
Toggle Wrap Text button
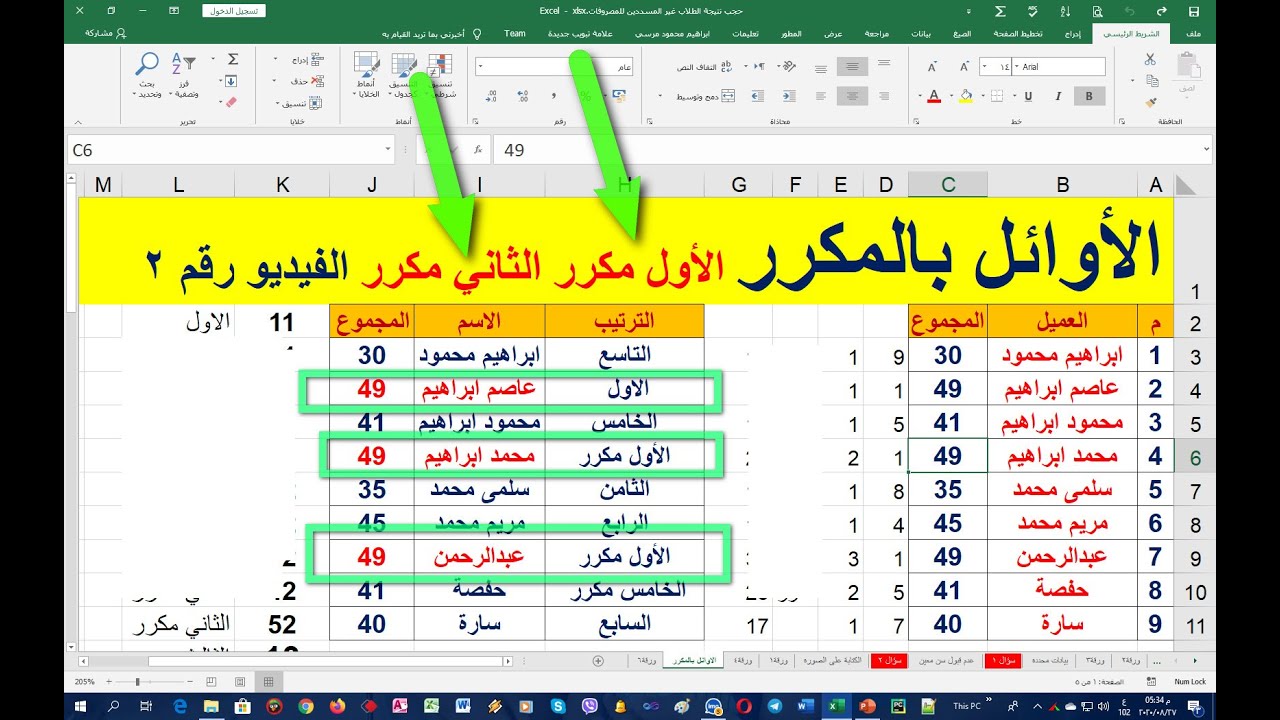point(705,67)
